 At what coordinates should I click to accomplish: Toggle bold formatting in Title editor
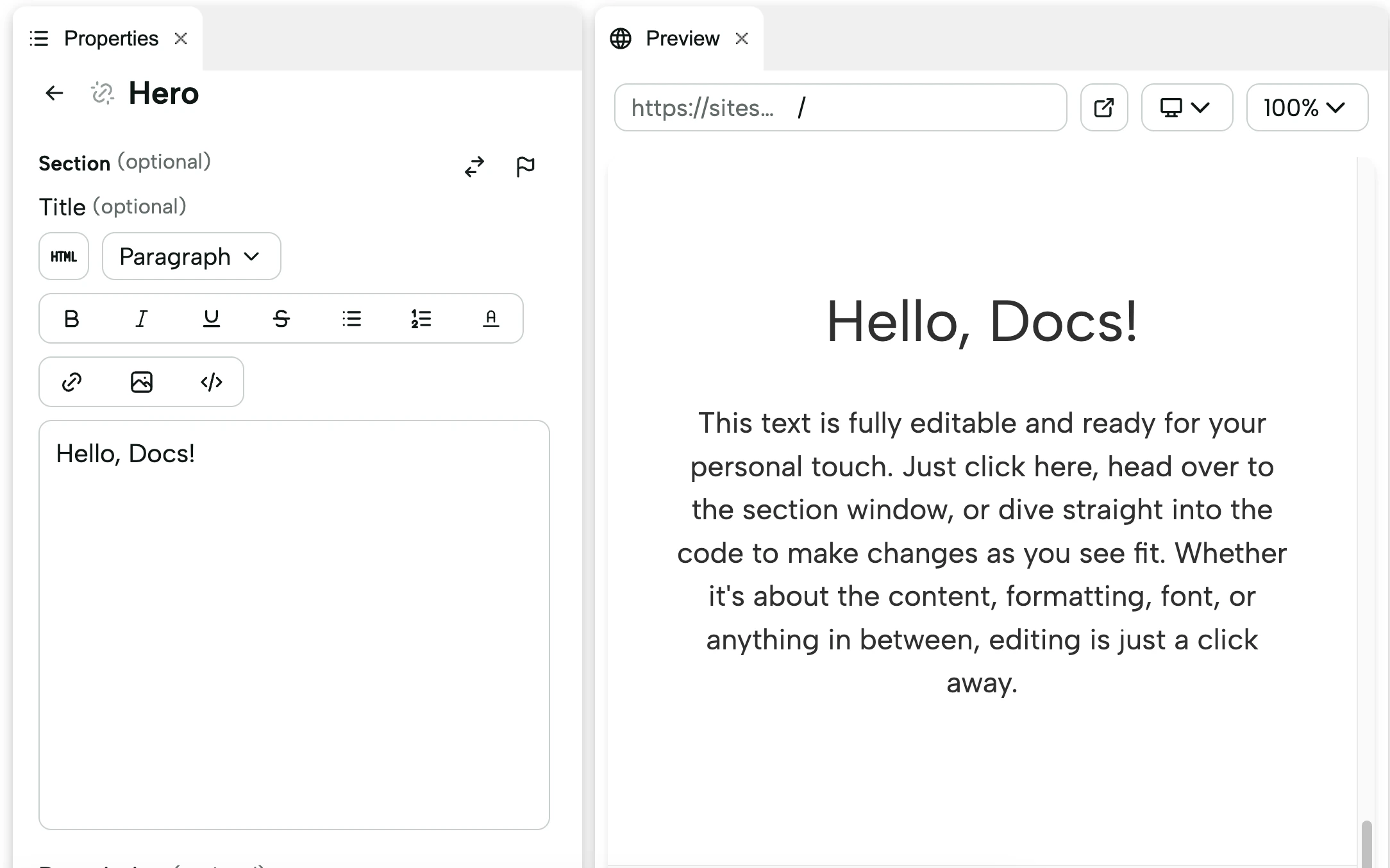[x=72, y=319]
